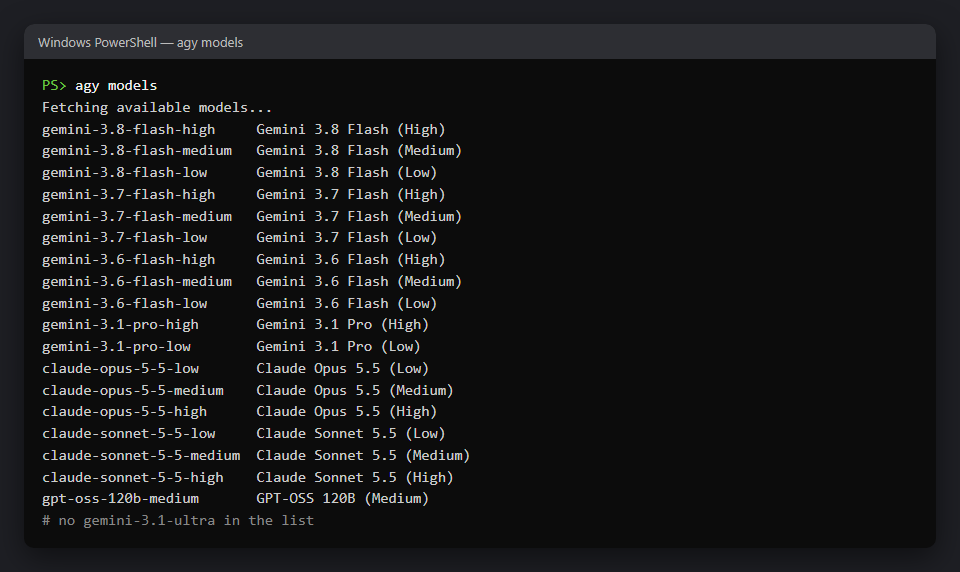Select the 'gemini-3.7-flash-medium' model ID

pos(137,217)
